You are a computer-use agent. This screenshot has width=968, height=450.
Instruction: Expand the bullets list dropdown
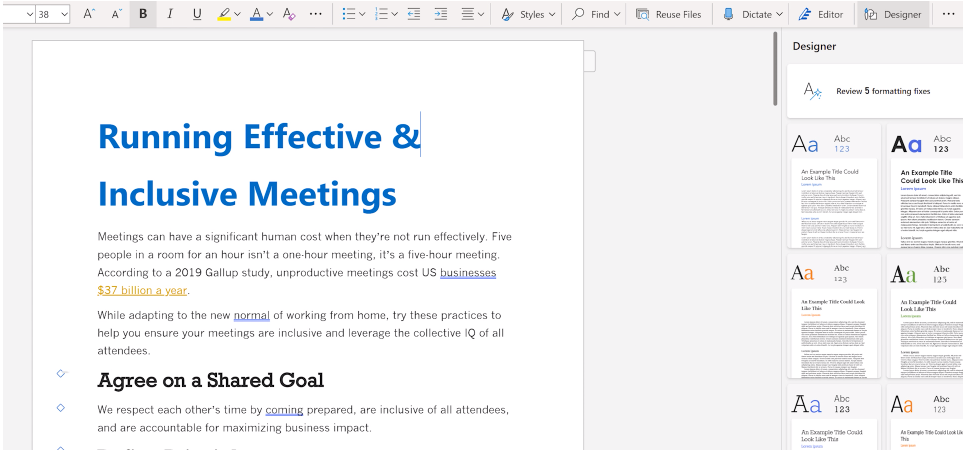(x=363, y=15)
